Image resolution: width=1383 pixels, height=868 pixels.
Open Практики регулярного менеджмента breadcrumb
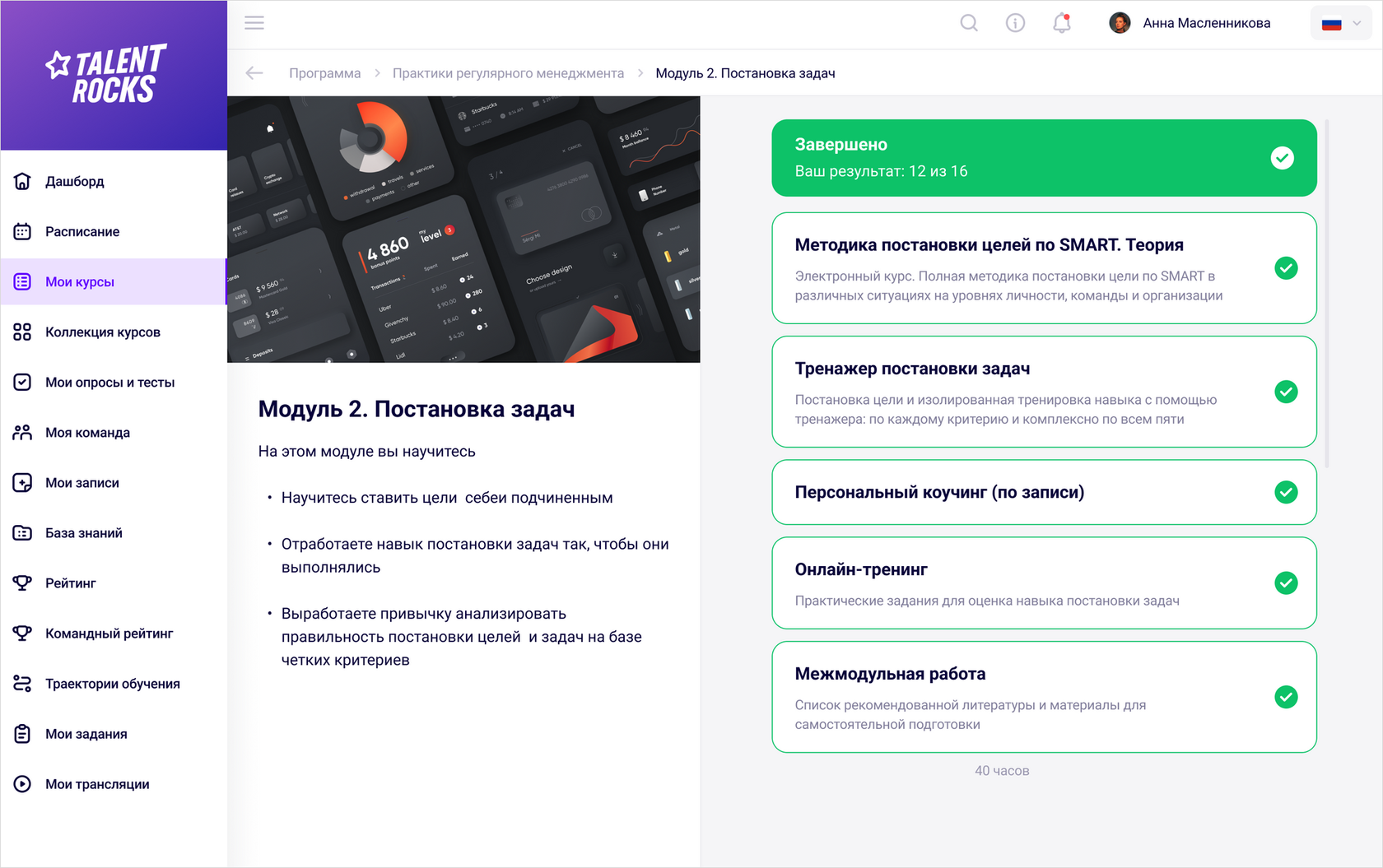508,72
